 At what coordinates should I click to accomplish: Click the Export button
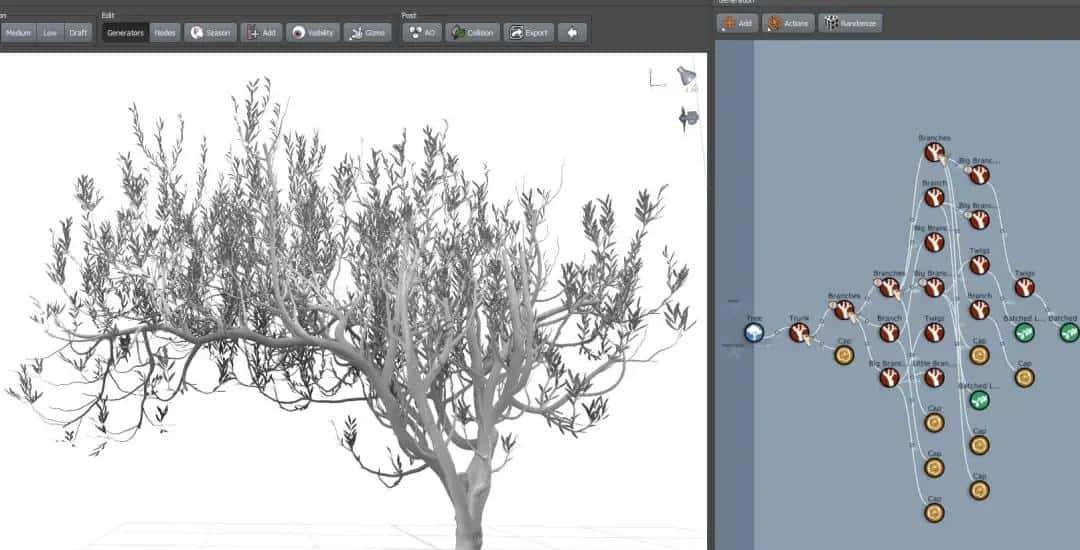tap(529, 32)
